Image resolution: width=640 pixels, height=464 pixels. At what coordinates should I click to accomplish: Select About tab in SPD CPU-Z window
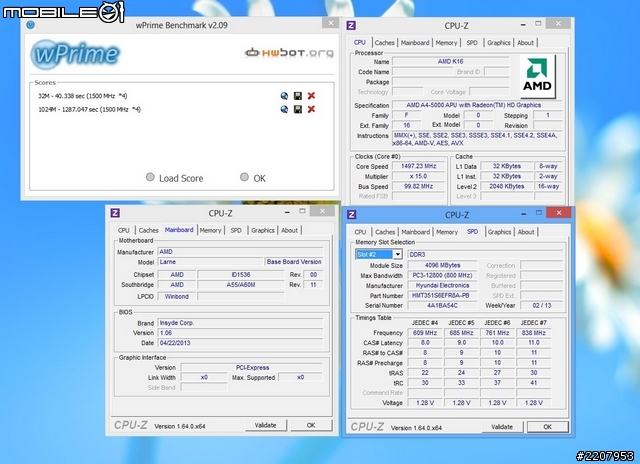click(526, 232)
